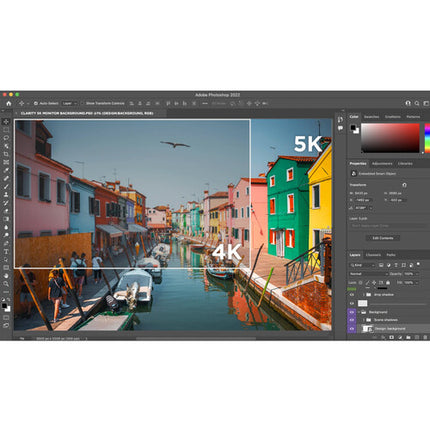The width and height of the screenshot is (430, 430).
Task: Select the Object Selection tool
Action: click(6, 146)
